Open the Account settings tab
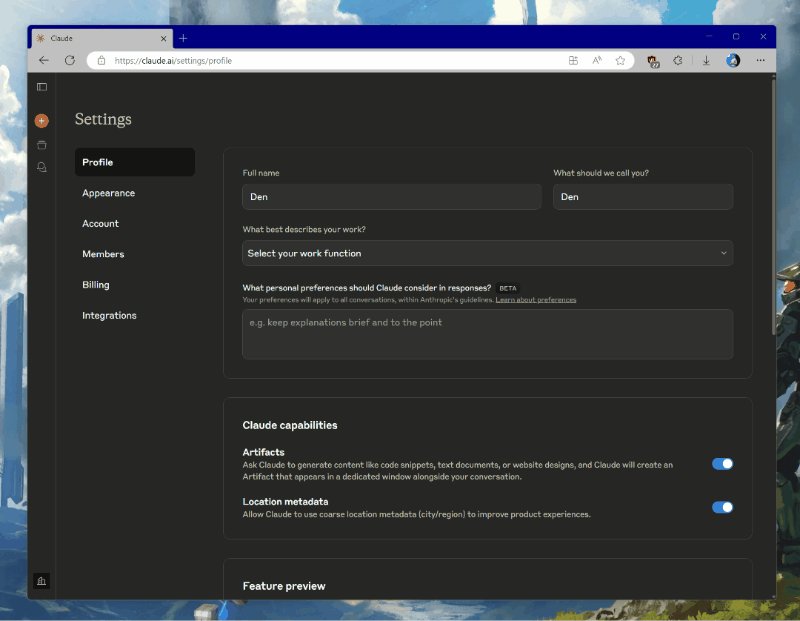This screenshot has height=621, width=800. click(101, 223)
